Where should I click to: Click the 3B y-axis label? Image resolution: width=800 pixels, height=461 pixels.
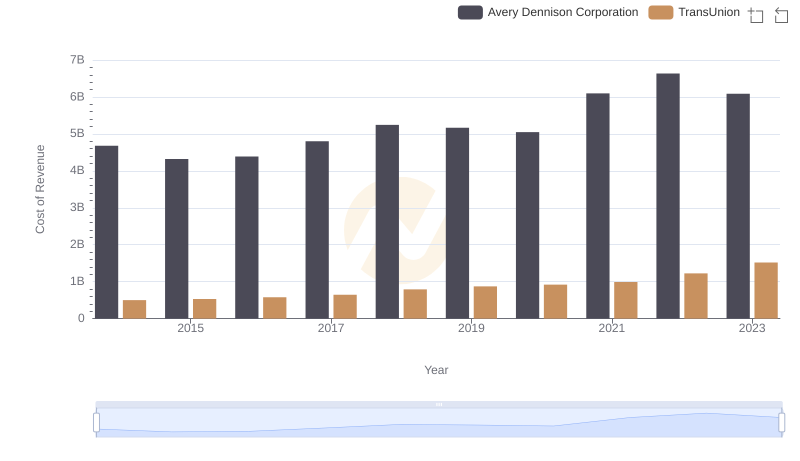[x=77, y=207]
